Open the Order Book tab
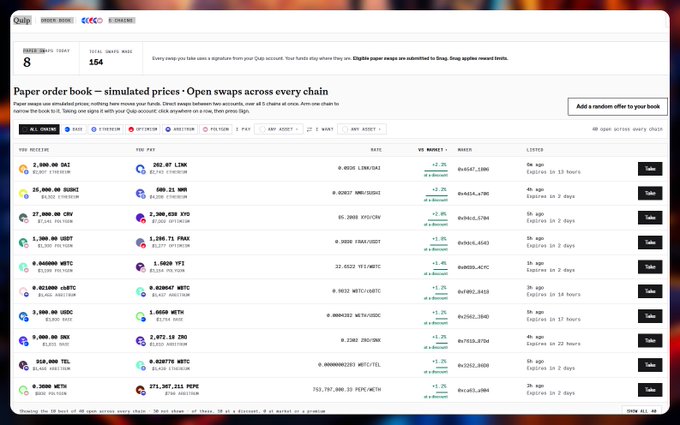 [x=56, y=20]
